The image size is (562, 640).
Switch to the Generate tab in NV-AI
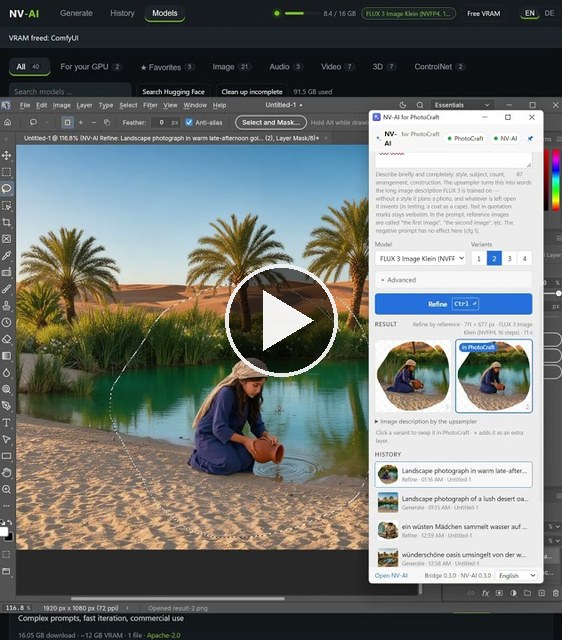tap(76, 13)
